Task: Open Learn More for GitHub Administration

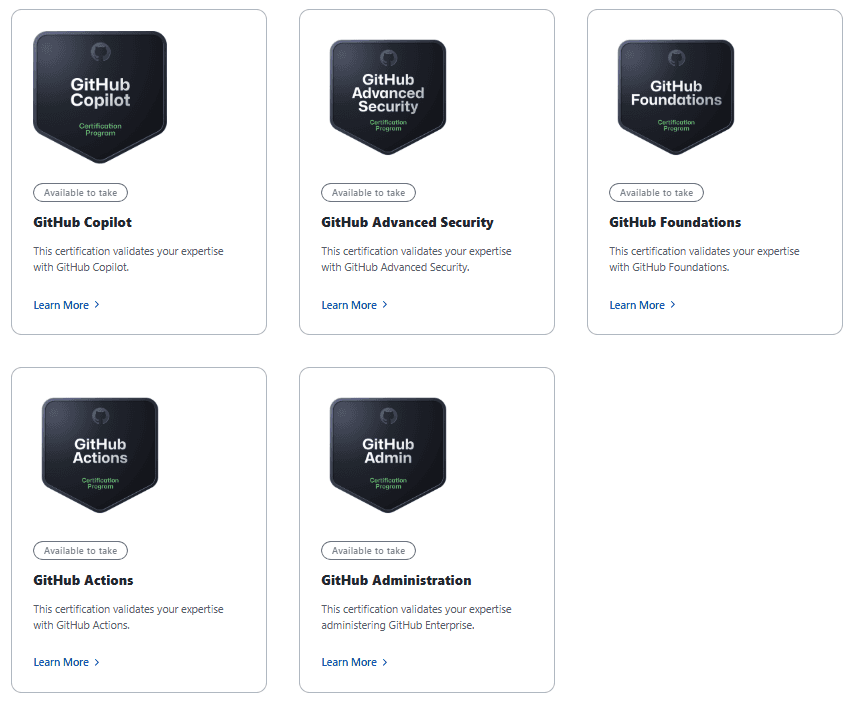Action: [349, 662]
